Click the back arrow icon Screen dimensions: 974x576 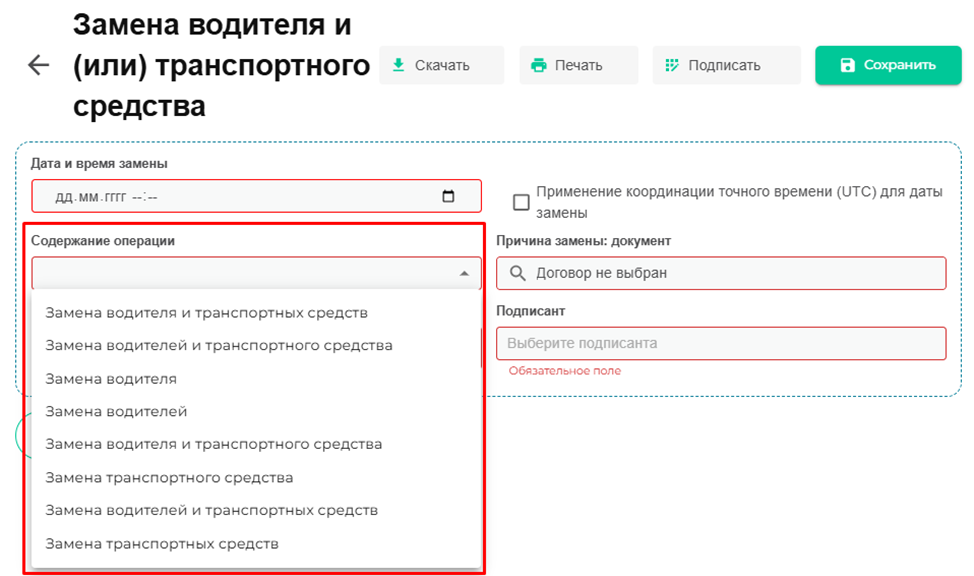[38, 66]
